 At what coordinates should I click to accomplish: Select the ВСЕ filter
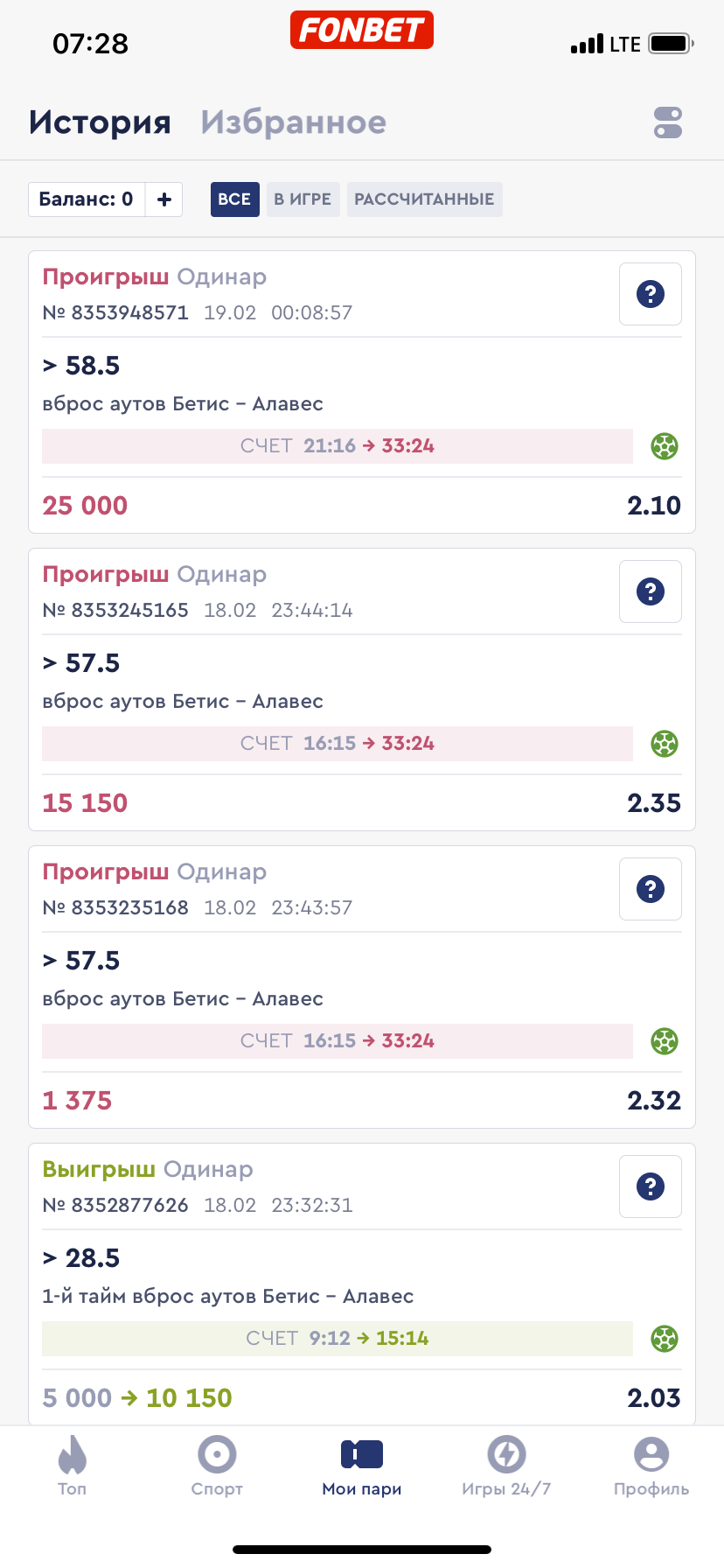pyautogui.click(x=234, y=199)
